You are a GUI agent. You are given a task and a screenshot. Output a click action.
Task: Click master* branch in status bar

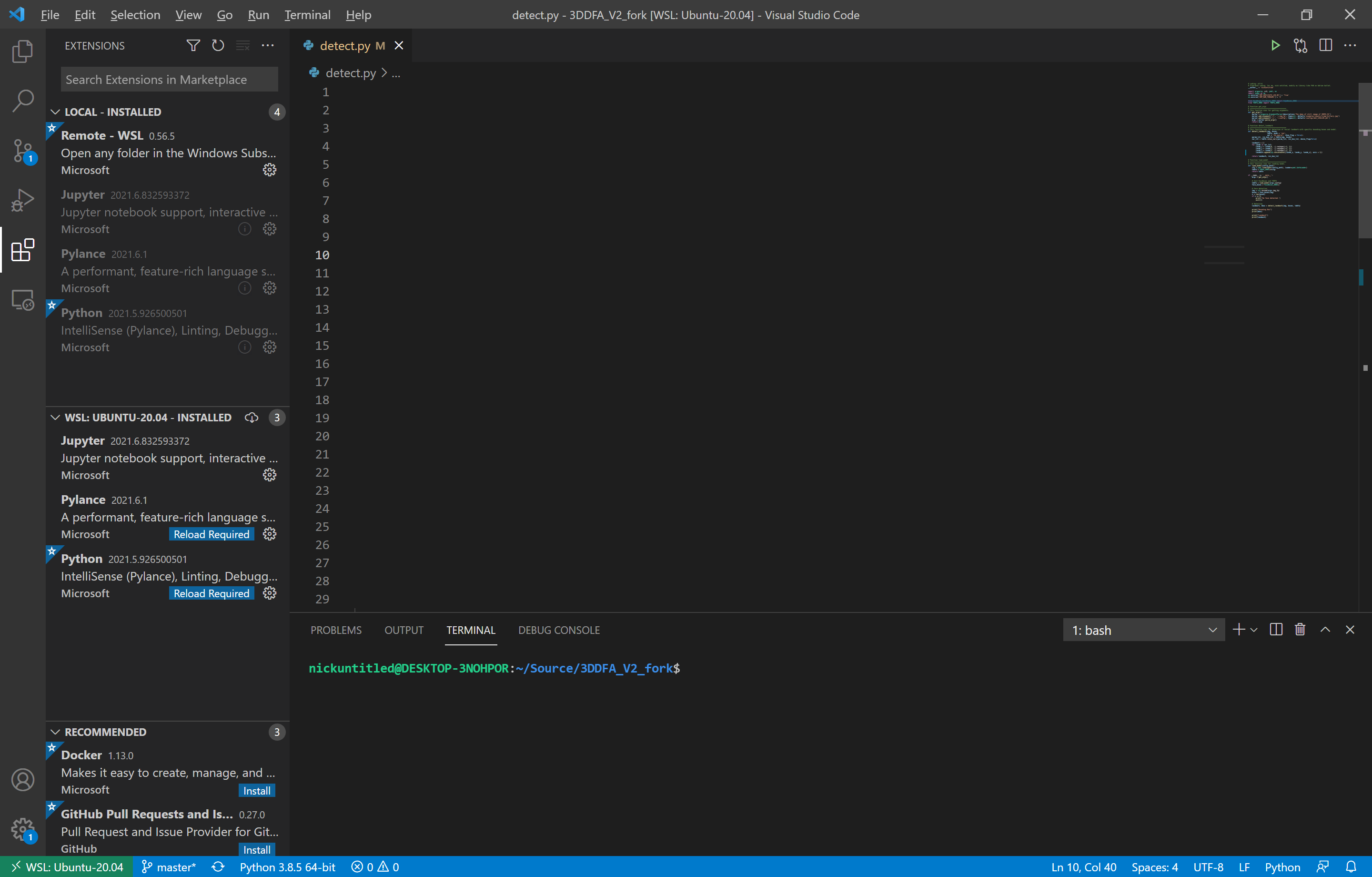coord(169,867)
